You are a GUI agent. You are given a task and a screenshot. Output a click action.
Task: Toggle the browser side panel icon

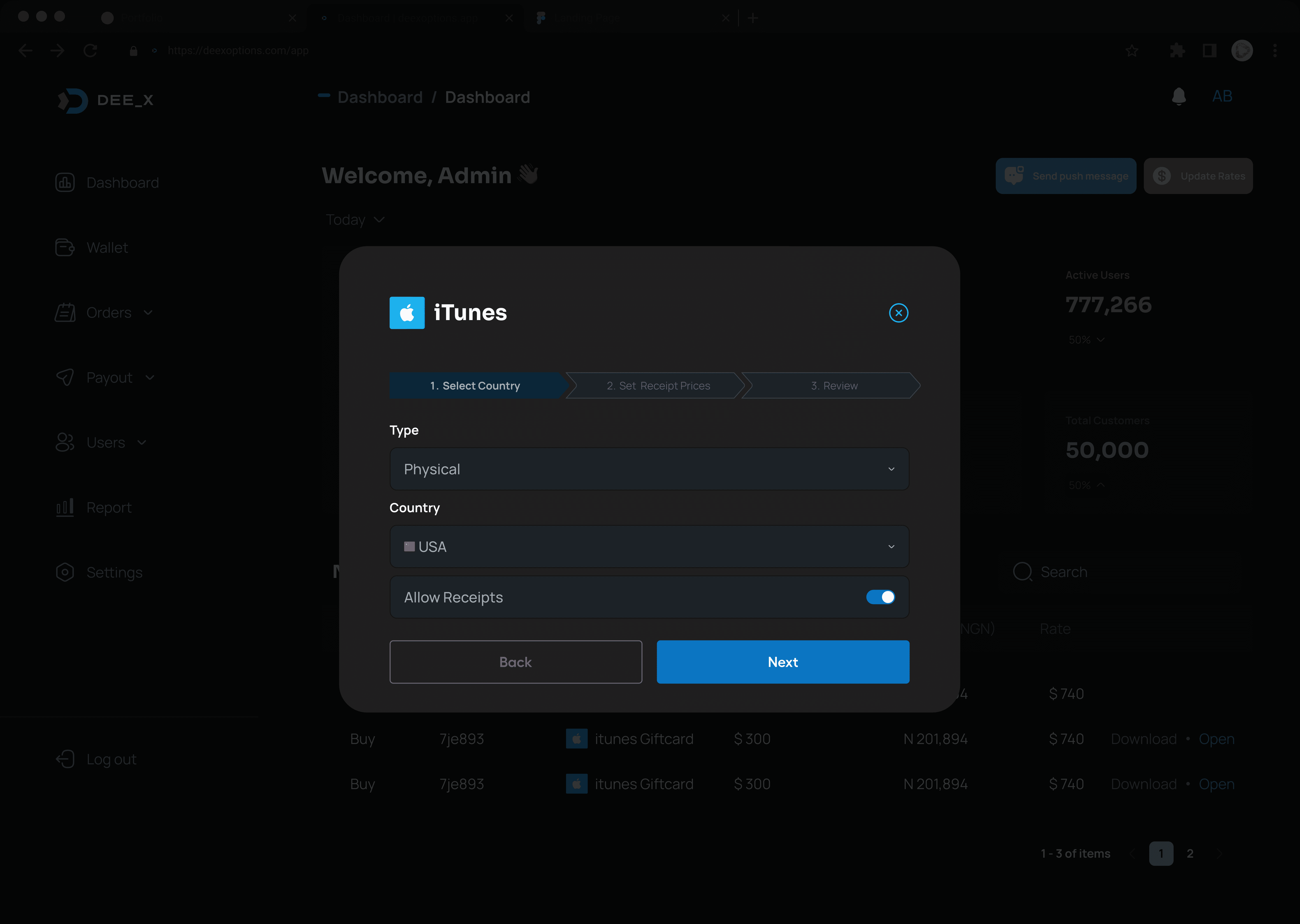coord(1209,51)
